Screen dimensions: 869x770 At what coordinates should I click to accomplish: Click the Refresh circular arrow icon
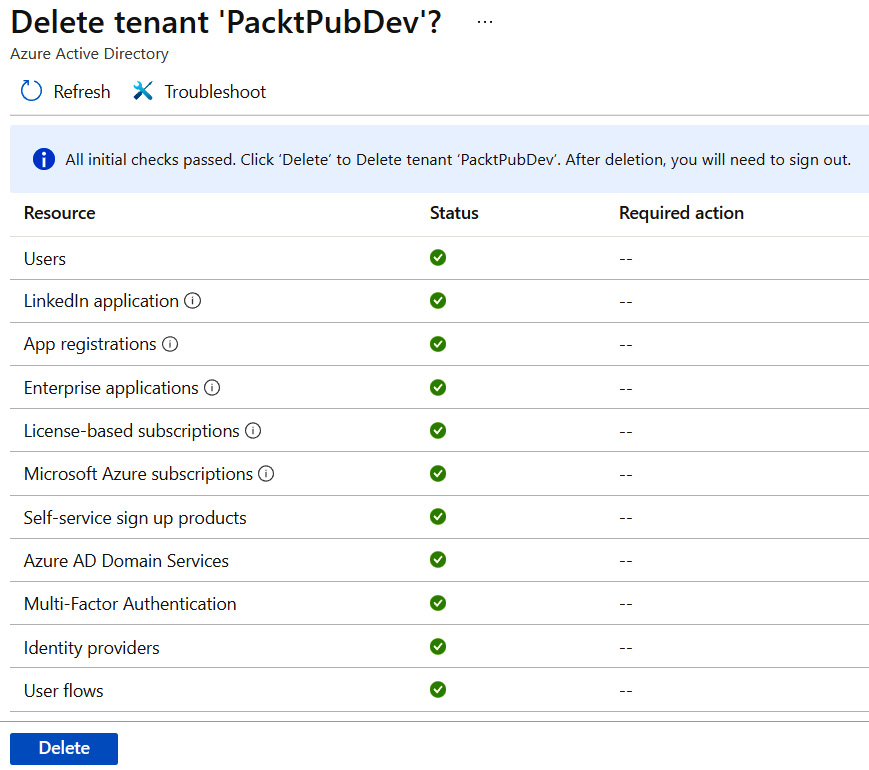31,91
